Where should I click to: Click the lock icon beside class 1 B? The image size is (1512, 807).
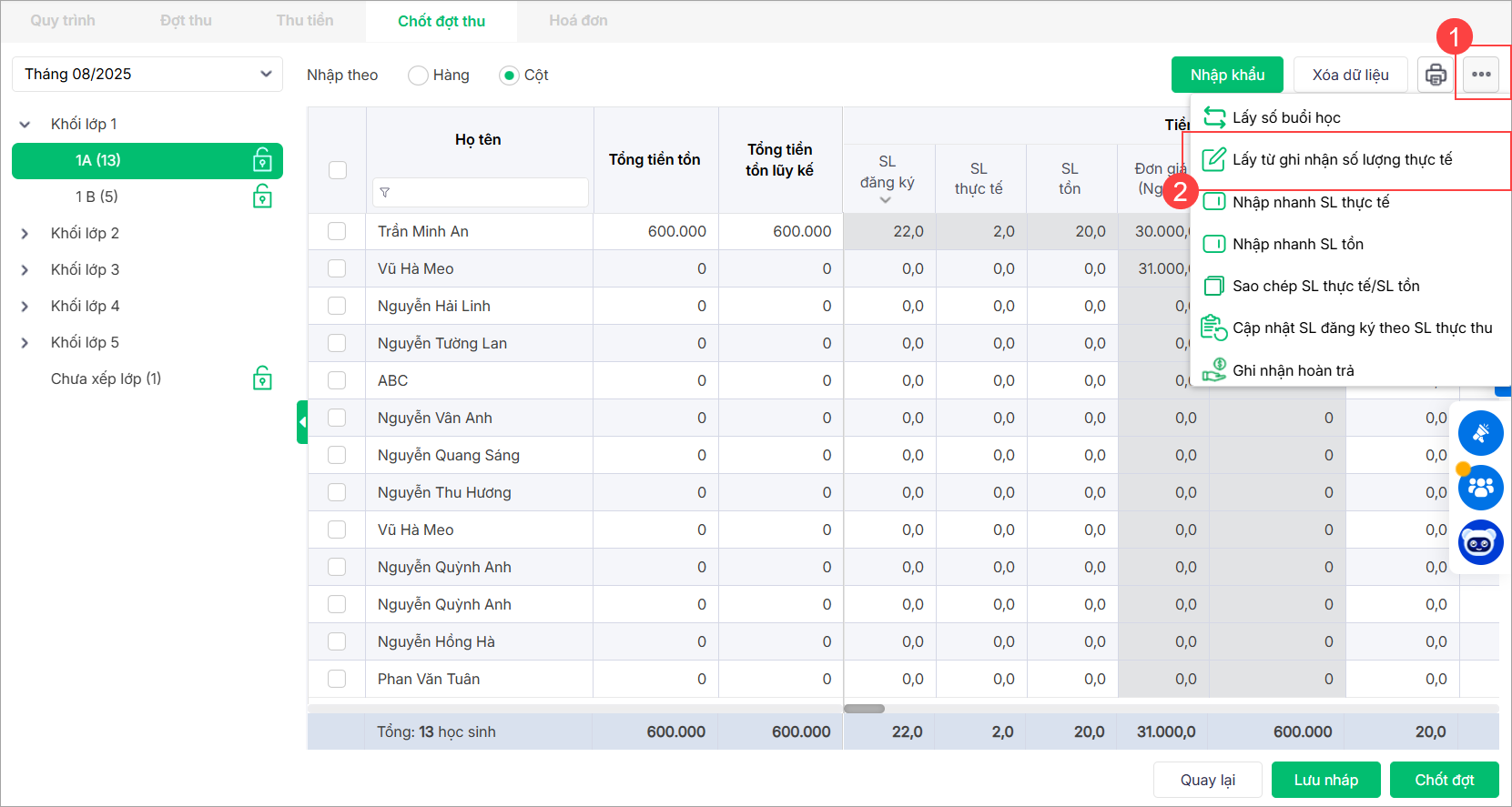tap(262, 197)
